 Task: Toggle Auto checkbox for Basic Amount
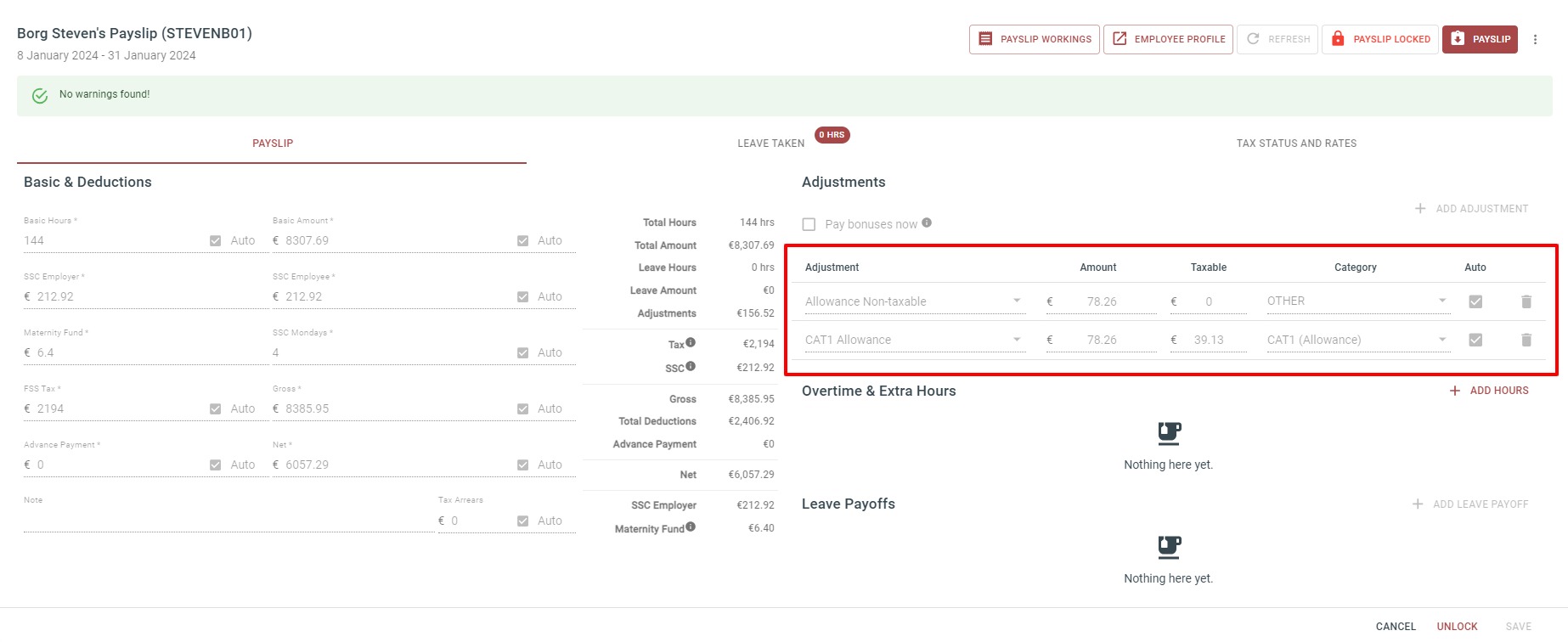coord(523,241)
